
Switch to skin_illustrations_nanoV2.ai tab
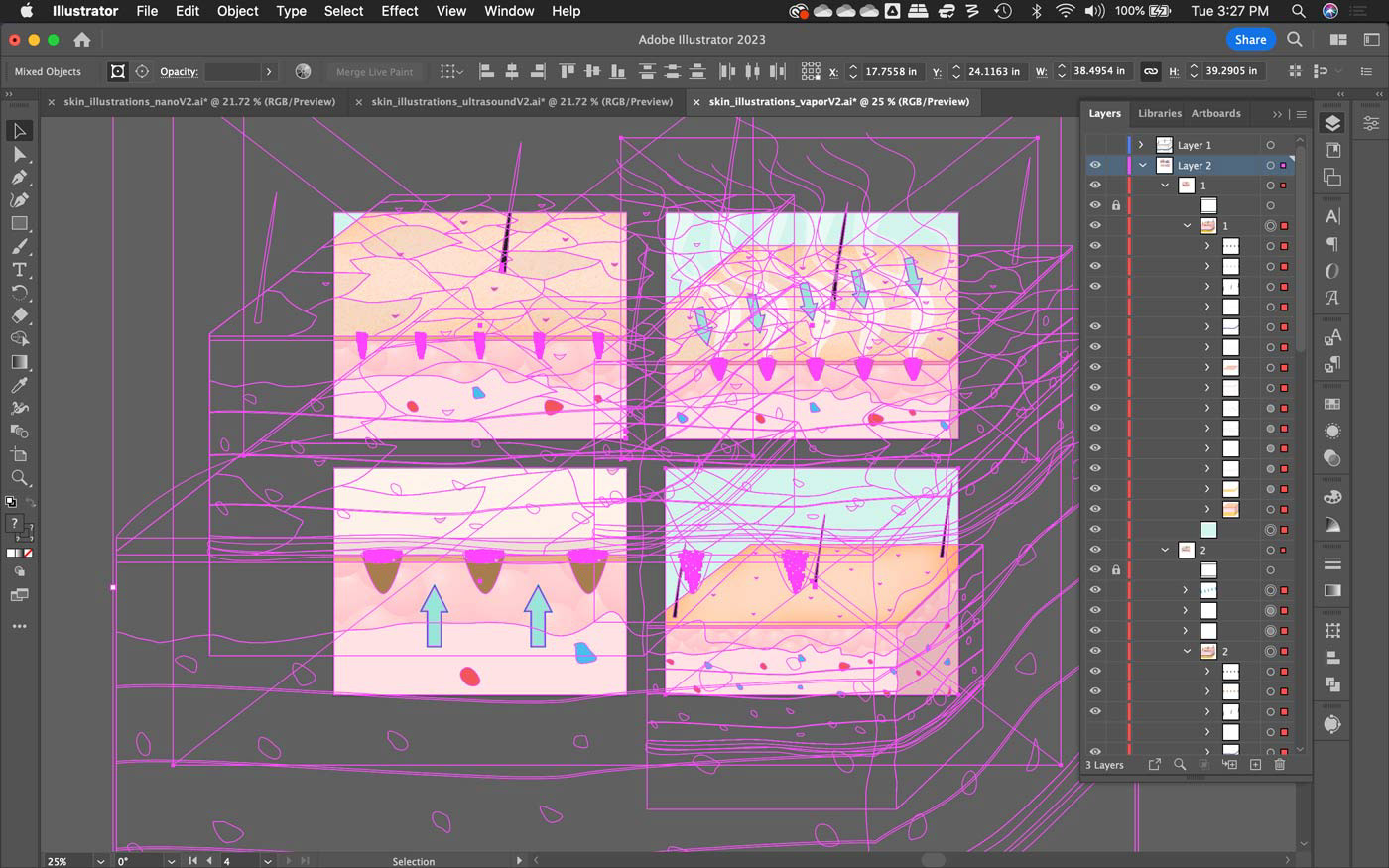199,101
